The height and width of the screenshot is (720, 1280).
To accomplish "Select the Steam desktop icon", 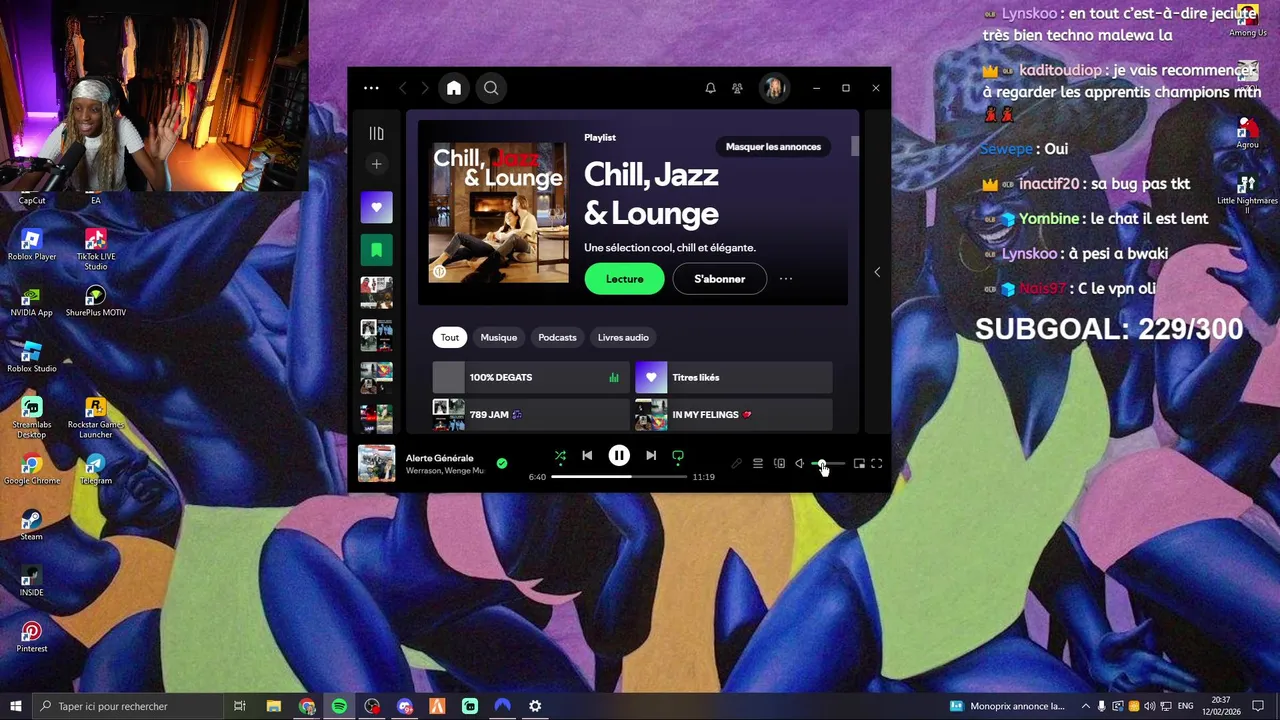I will click(32, 525).
